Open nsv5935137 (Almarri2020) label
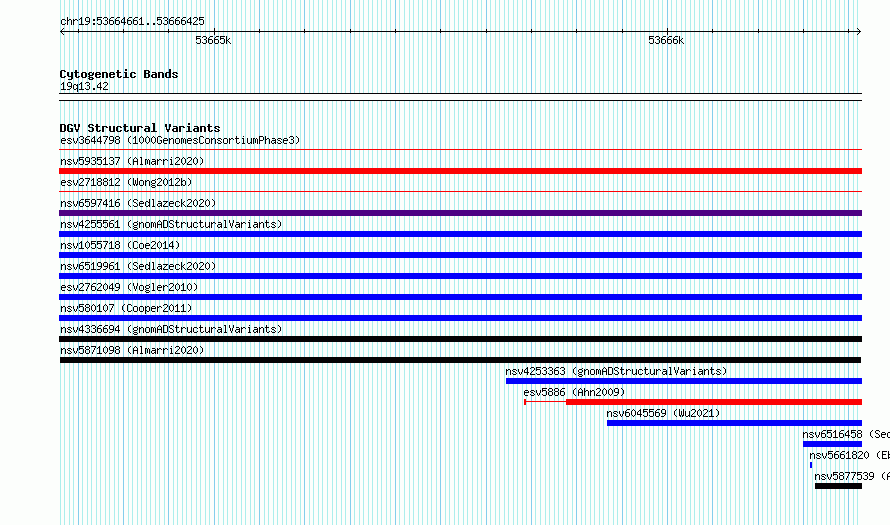 (x=132, y=161)
